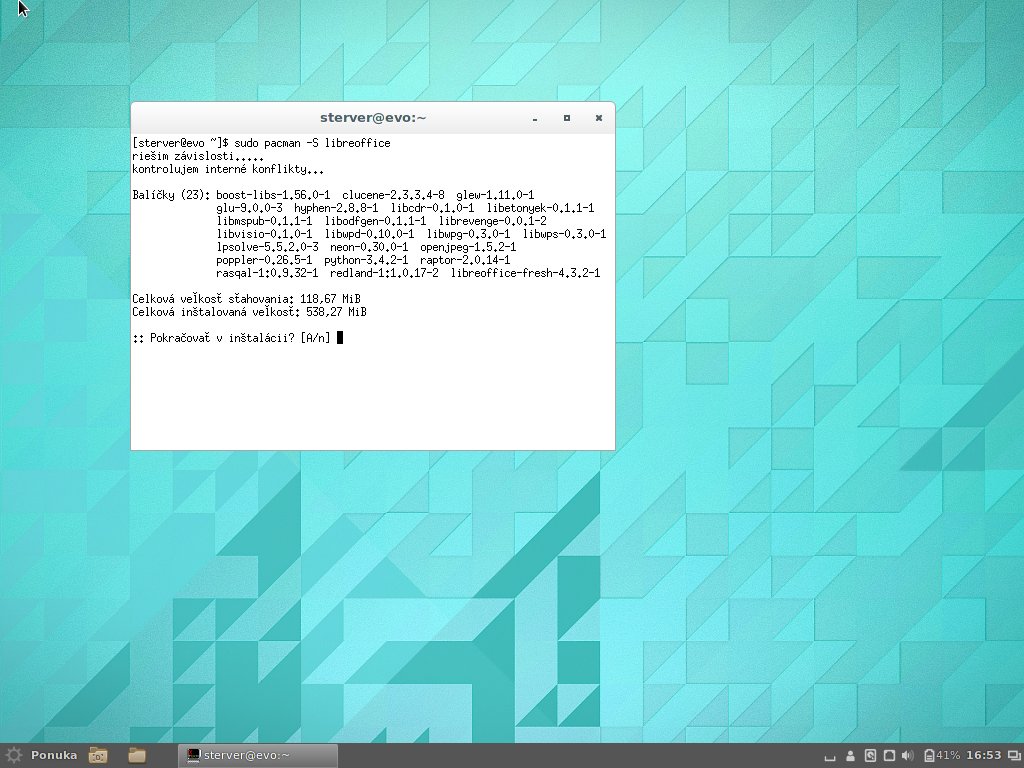Click the show desktop windows icon

tap(1013, 755)
